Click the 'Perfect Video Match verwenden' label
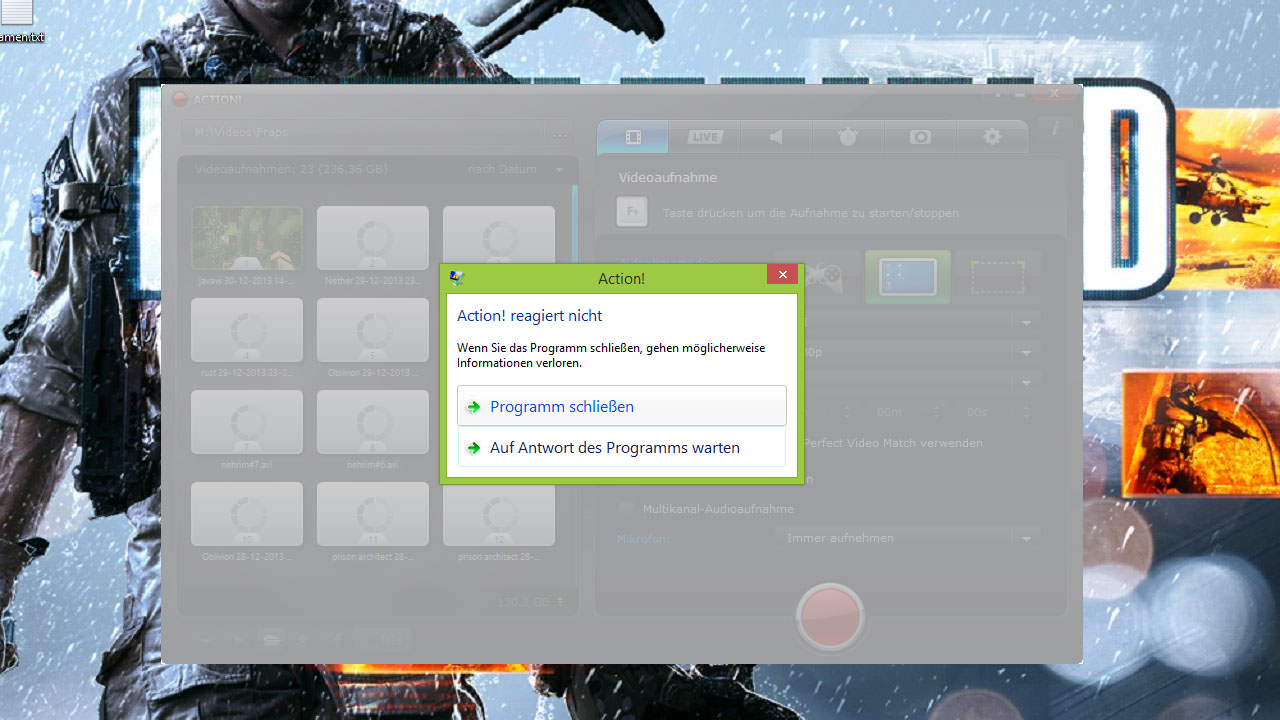The height and width of the screenshot is (720, 1280). (x=893, y=442)
